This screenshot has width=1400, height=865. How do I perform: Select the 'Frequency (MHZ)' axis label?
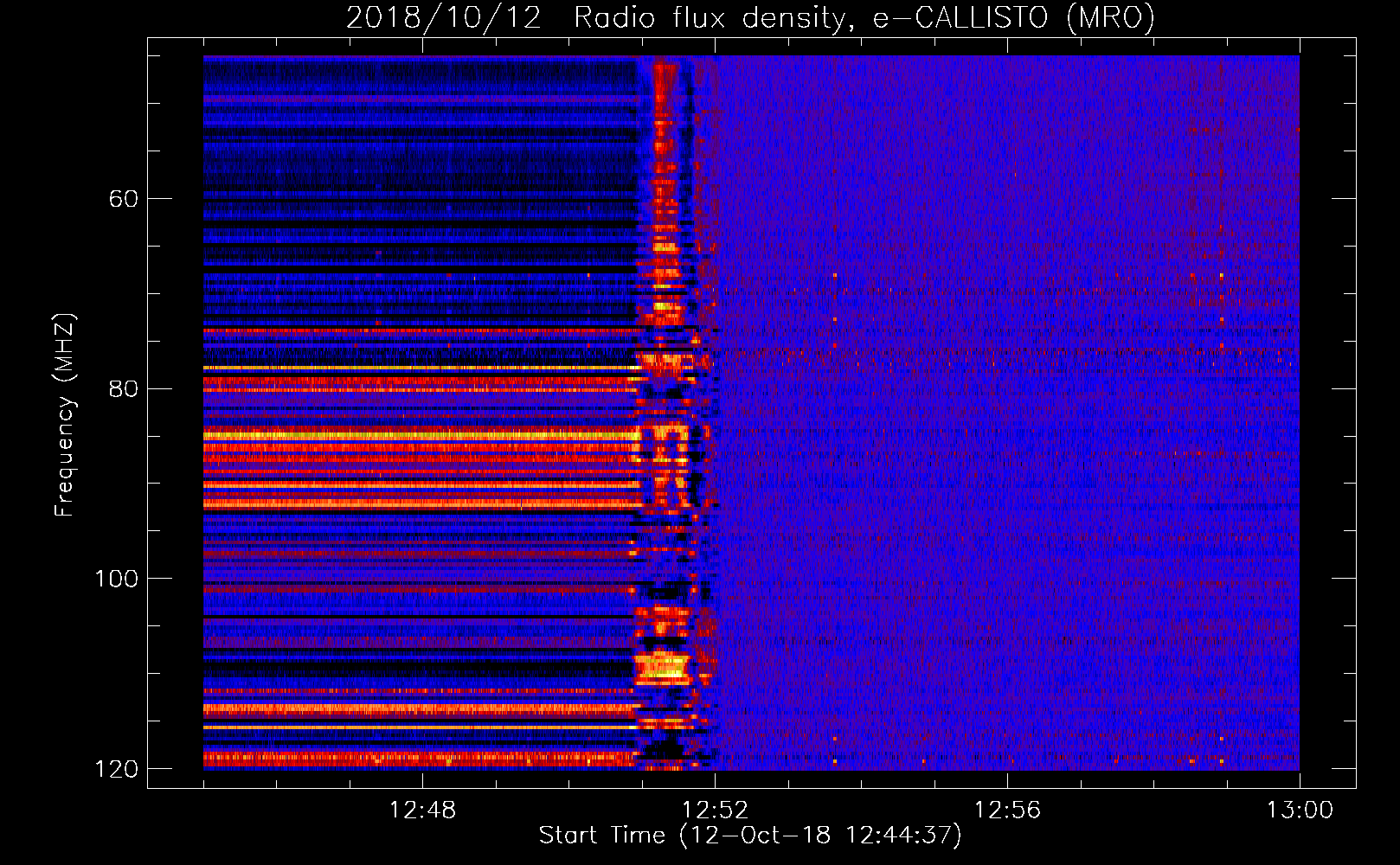point(65,415)
